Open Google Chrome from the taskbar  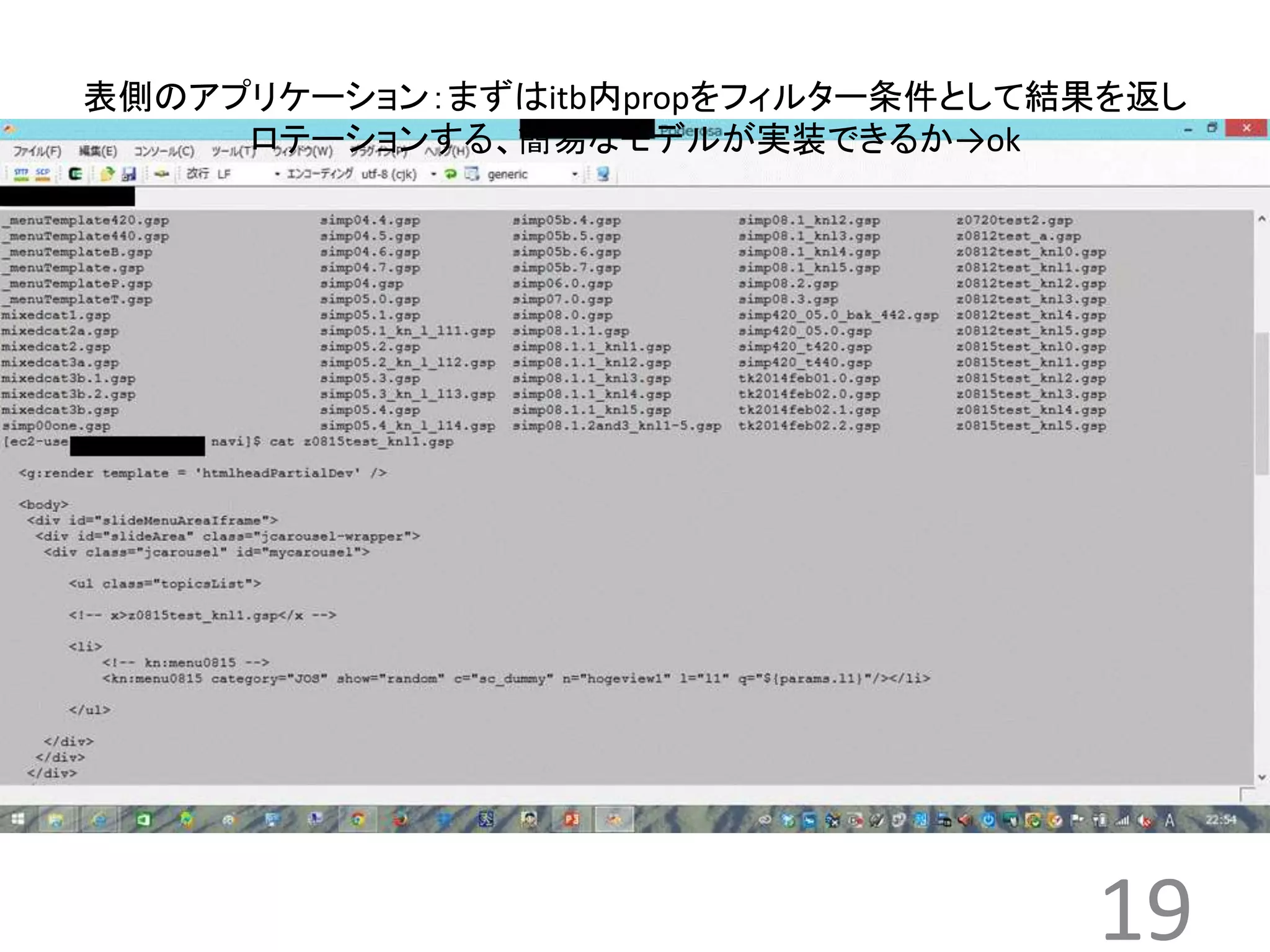coord(358,820)
